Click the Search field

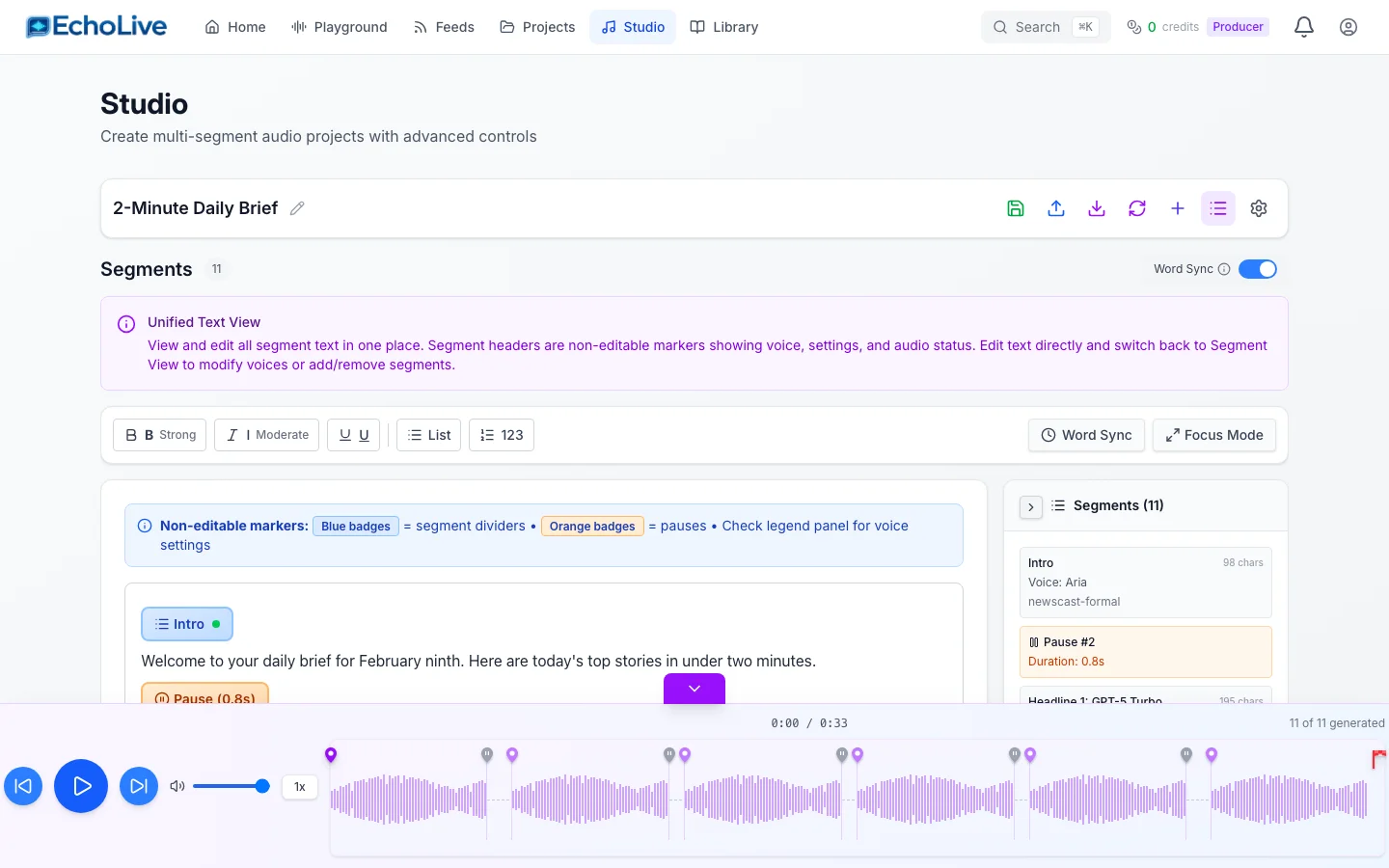click(x=1046, y=27)
